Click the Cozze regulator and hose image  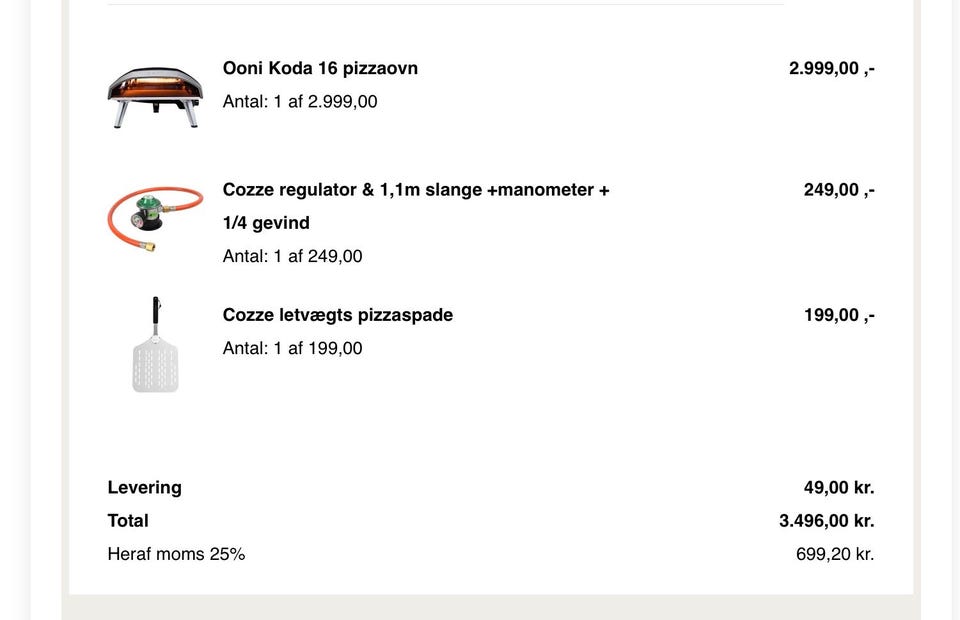pos(156,218)
